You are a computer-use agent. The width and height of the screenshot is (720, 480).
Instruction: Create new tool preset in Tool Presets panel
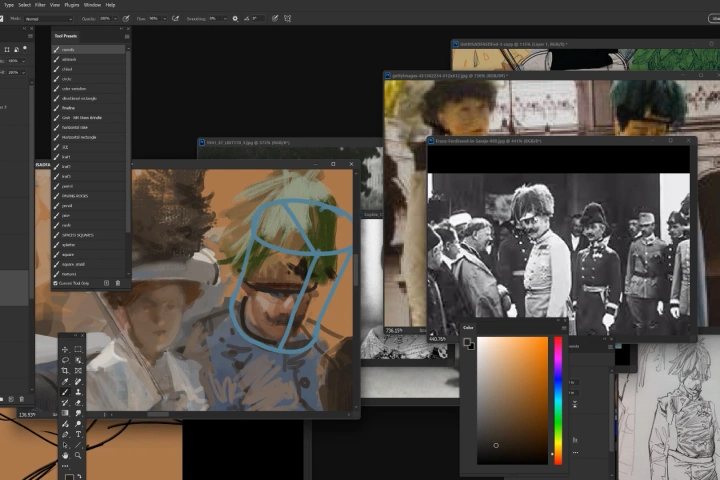(x=107, y=283)
